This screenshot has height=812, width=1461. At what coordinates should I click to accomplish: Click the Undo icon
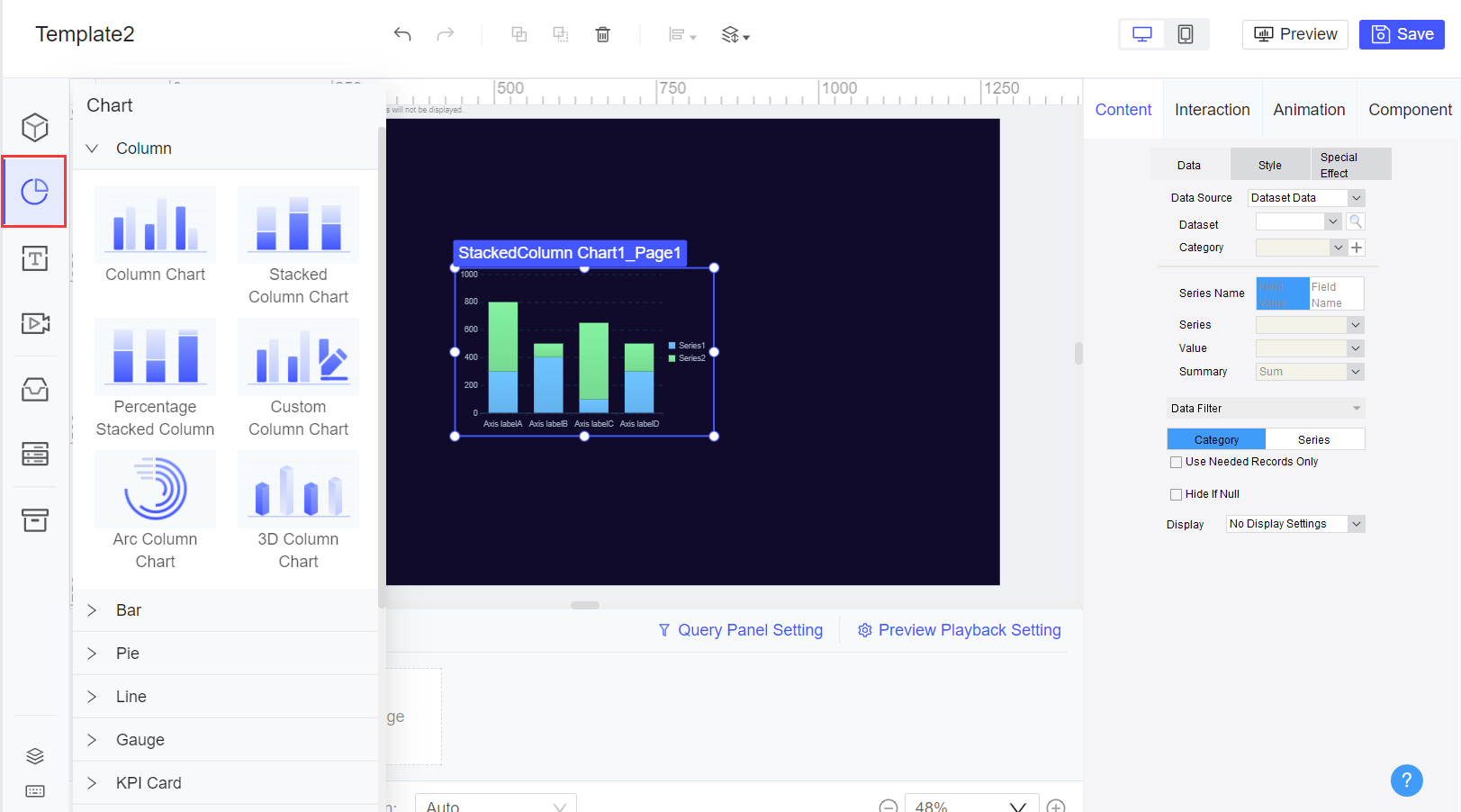tap(402, 33)
